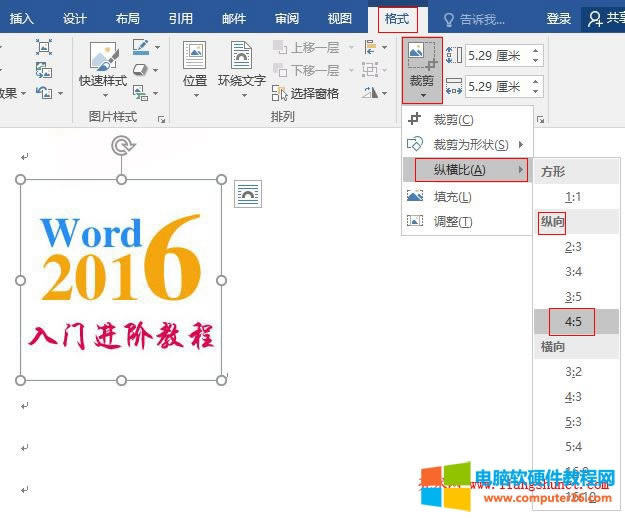The height and width of the screenshot is (518, 625).
Task: Expand the picture border dropdown arrow
Action: coord(157,47)
